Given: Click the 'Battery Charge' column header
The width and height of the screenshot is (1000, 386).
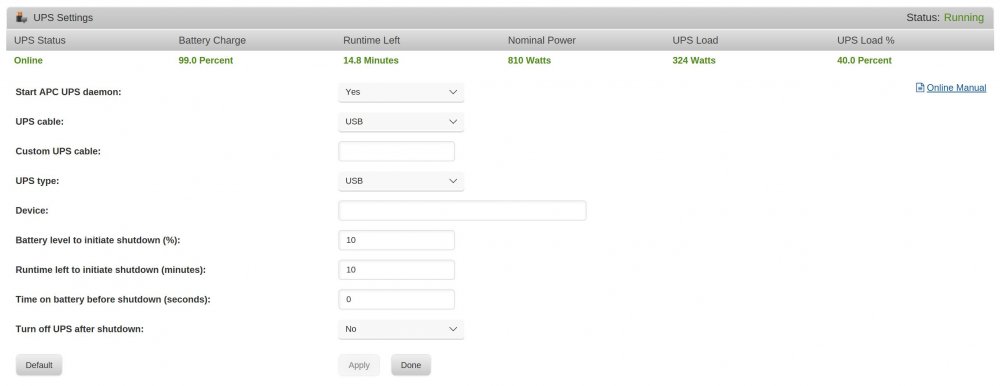Looking at the screenshot, I should [212, 40].
